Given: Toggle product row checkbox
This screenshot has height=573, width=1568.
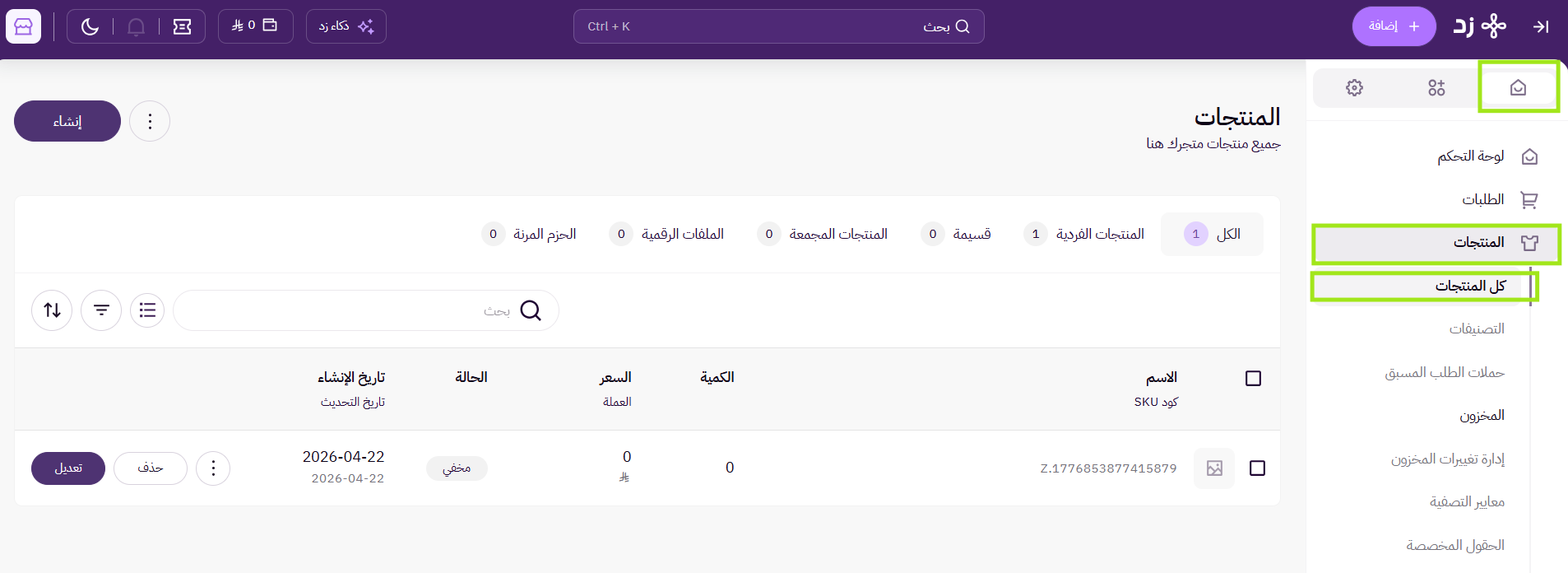Looking at the screenshot, I should (x=1257, y=468).
